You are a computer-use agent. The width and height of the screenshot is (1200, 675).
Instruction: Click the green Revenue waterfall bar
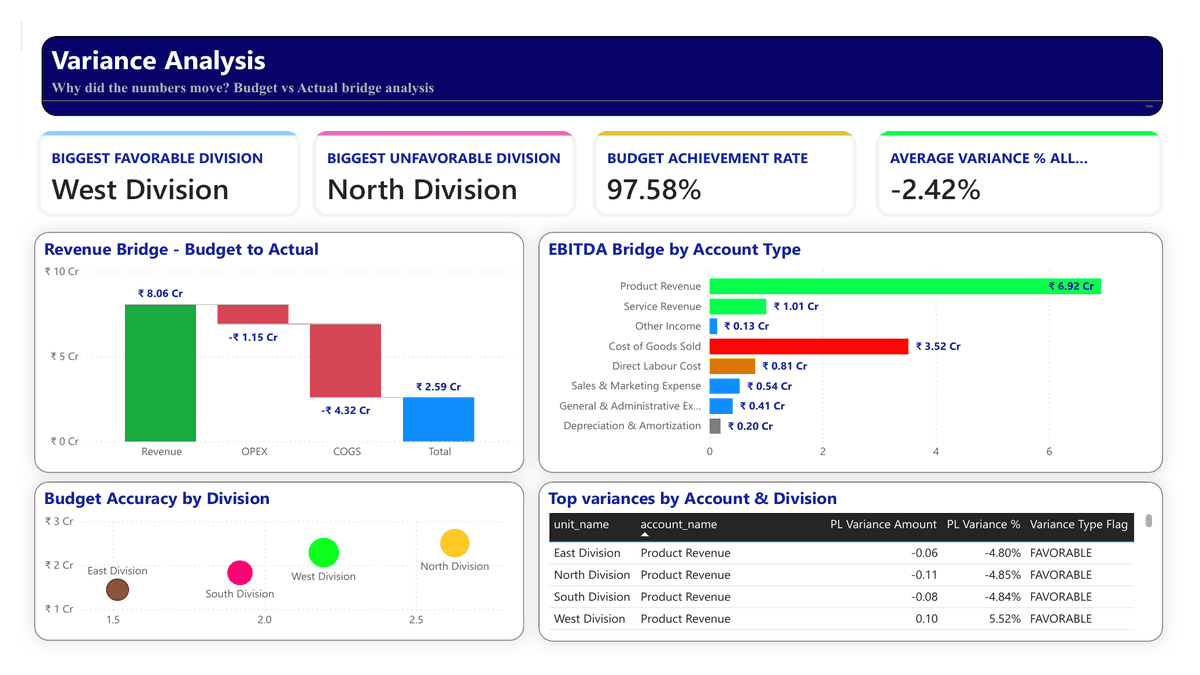coord(161,372)
